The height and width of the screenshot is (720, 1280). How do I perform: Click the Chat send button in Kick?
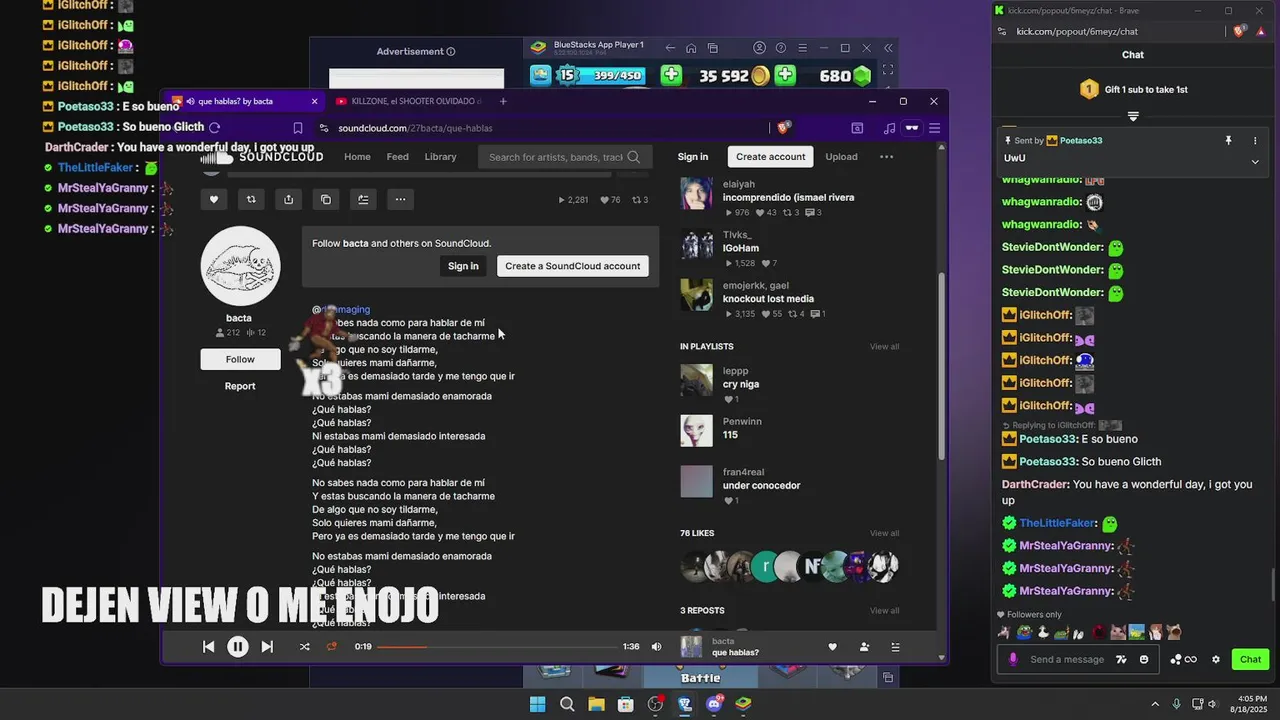pyautogui.click(x=1251, y=659)
